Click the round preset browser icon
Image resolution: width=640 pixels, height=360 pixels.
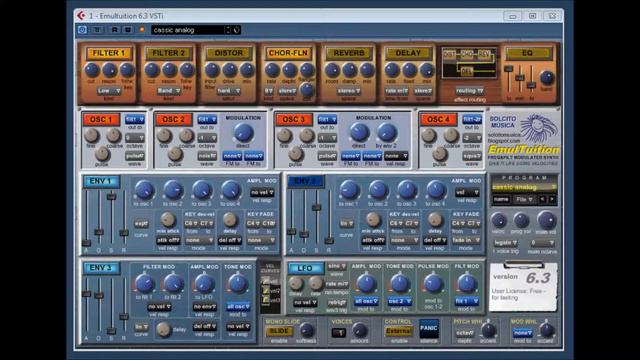pyautogui.click(x=236, y=30)
